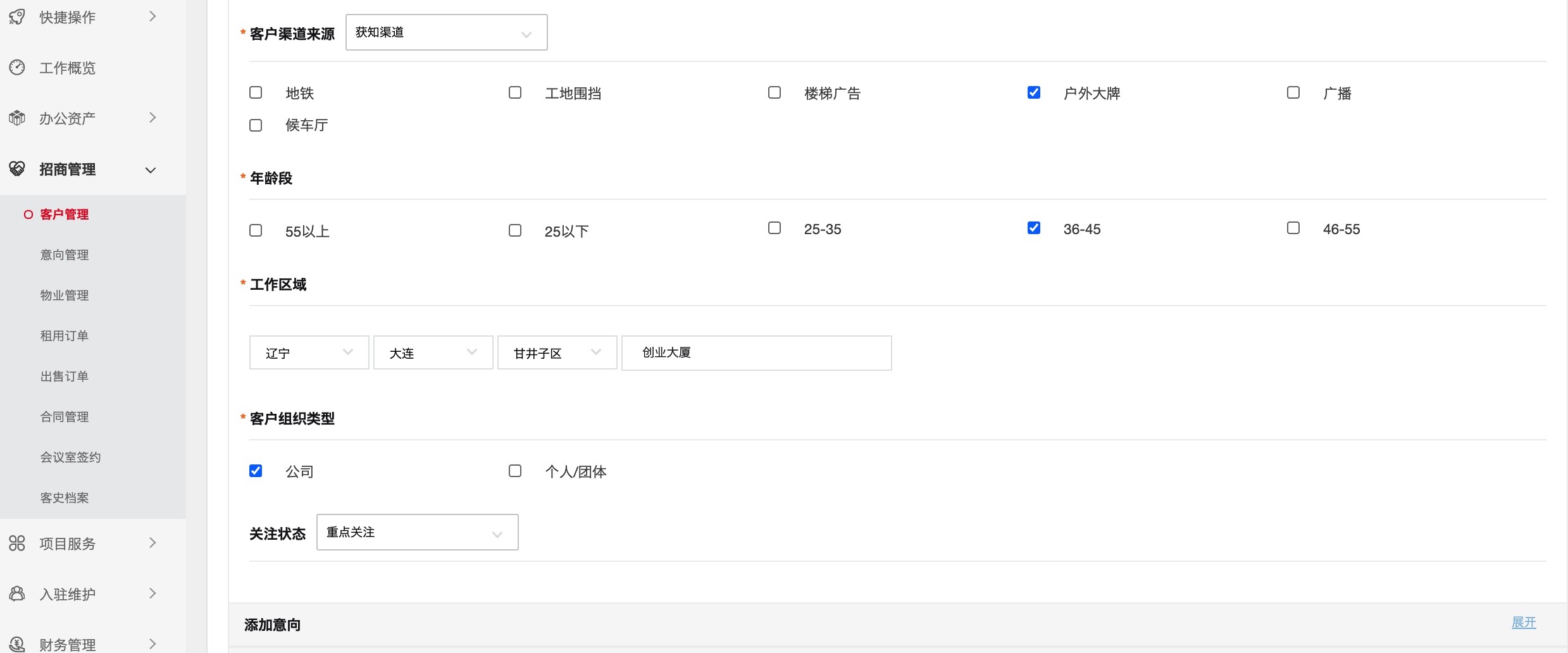This screenshot has width=1568, height=653.
Task: Click the 展开 link in 添加意向
Action: [1523, 623]
